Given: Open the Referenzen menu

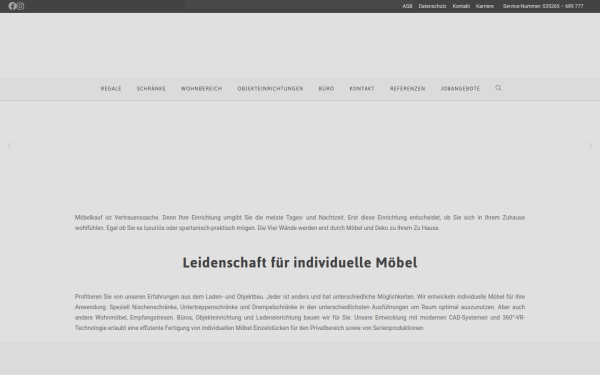Looking at the screenshot, I should pos(408,88).
